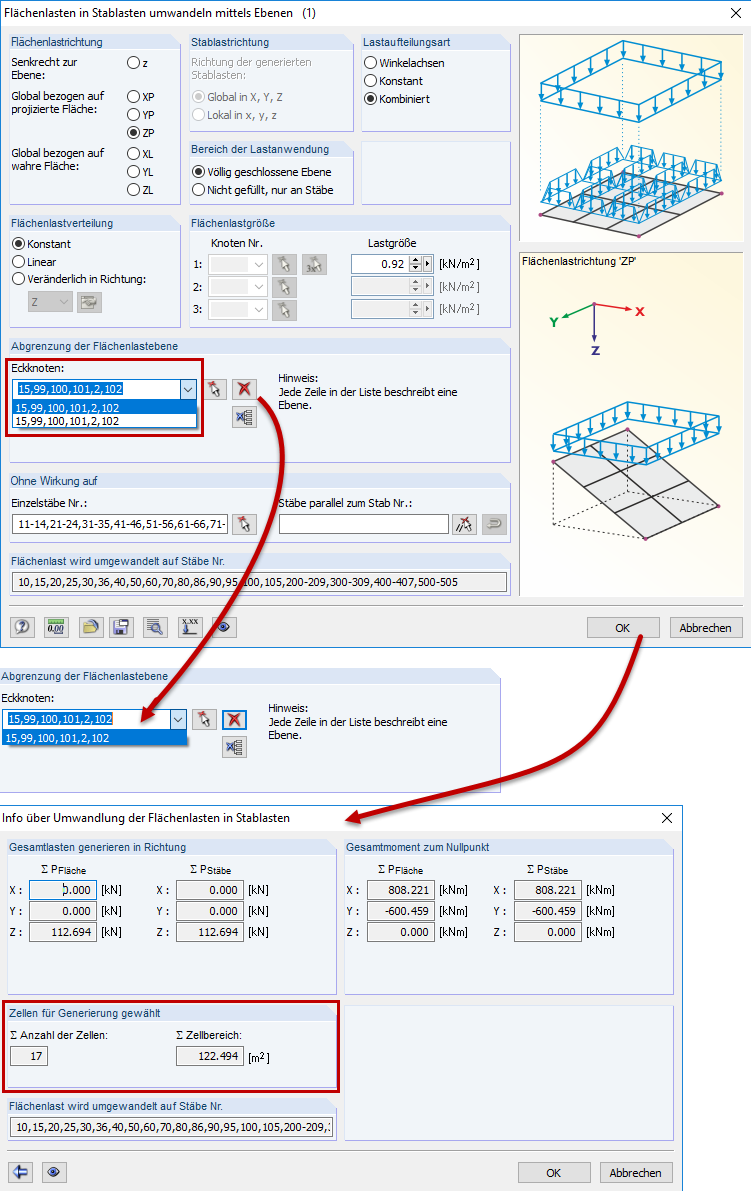Image resolution: width=751 pixels, height=1191 pixels.
Task: Select XL true area direction radio
Action: pos(134,153)
